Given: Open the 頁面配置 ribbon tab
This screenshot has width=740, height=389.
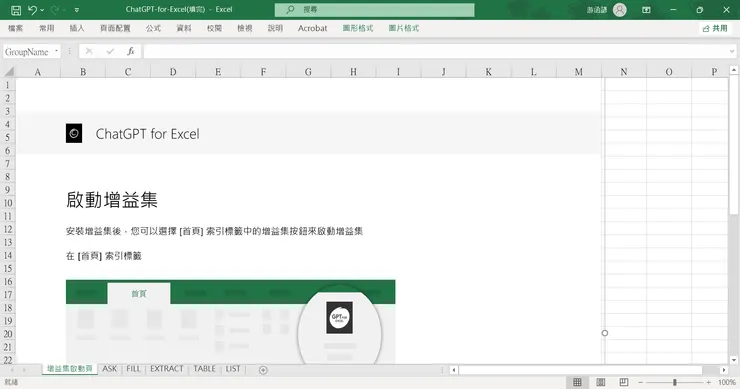Looking at the screenshot, I should pyautogui.click(x=115, y=28).
